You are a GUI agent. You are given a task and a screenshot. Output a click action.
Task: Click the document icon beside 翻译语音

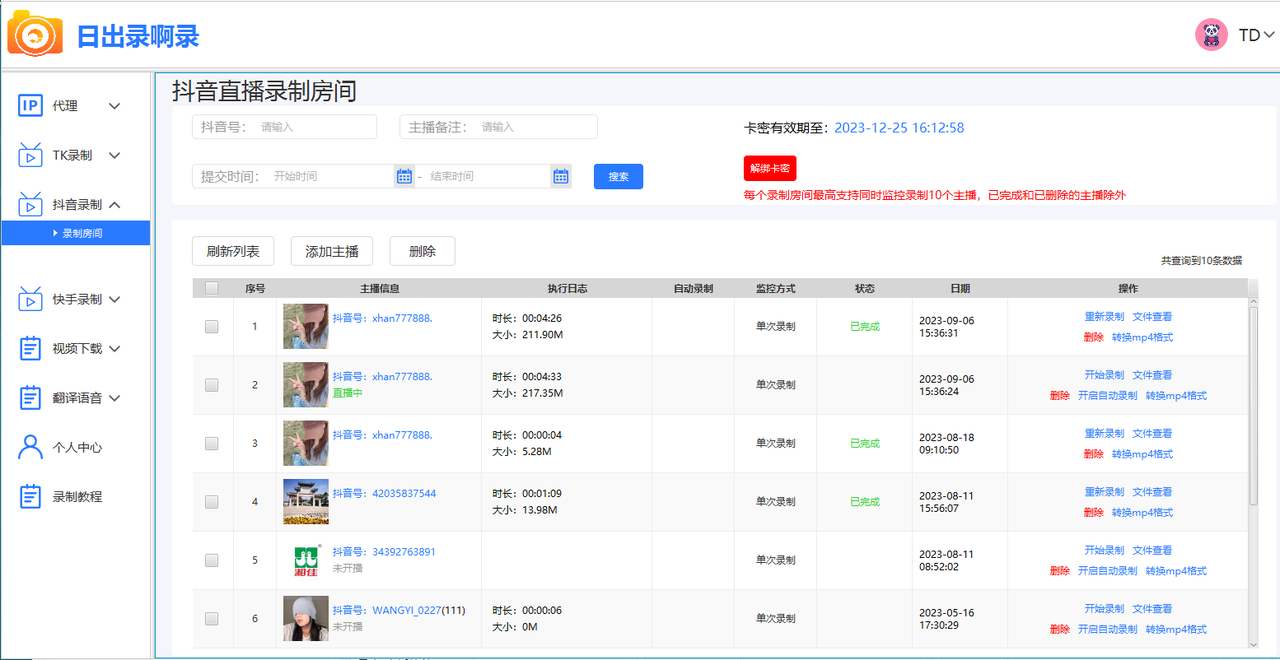tap(31, 397)
